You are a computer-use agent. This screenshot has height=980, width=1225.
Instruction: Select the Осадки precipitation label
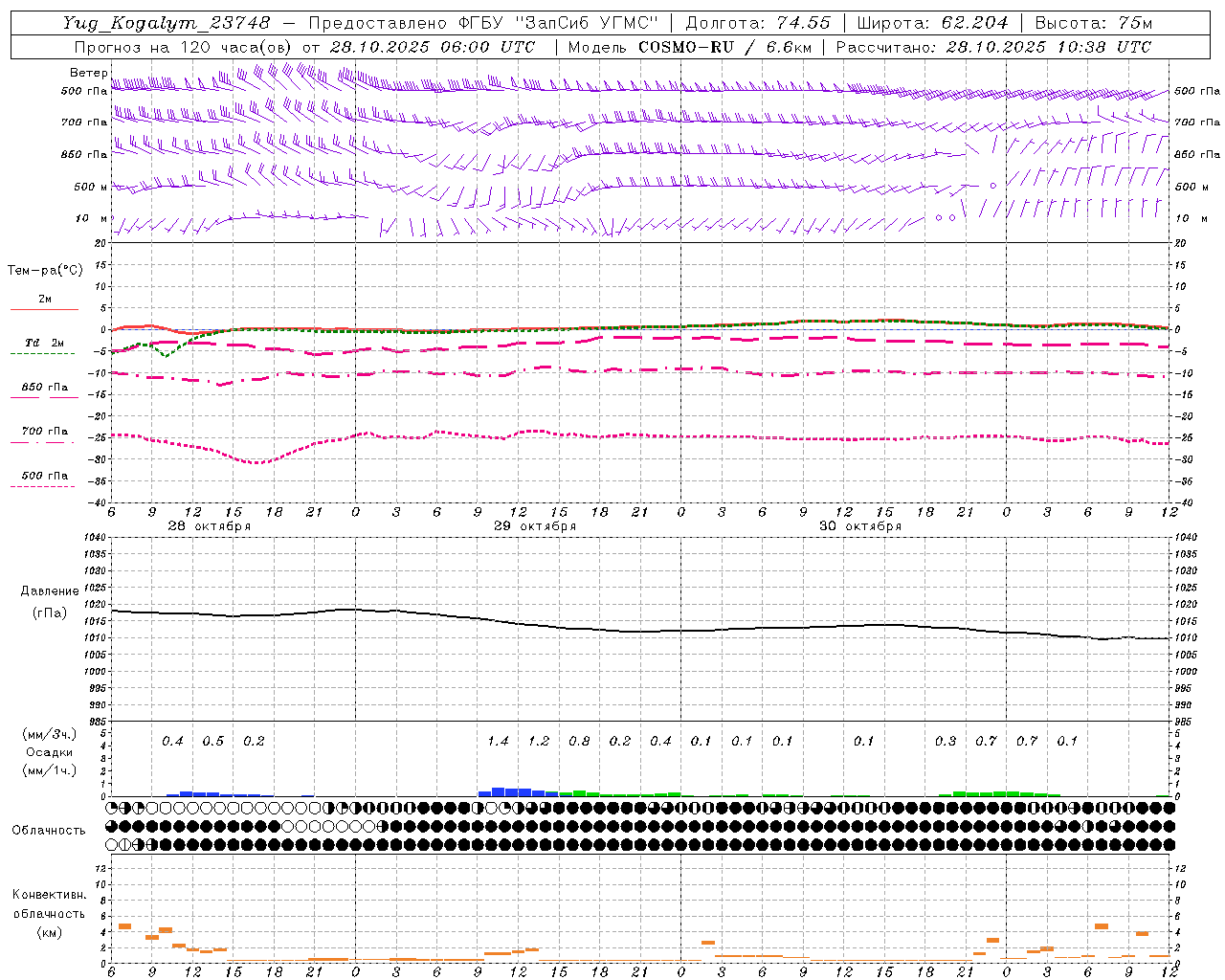coord(50,752)
